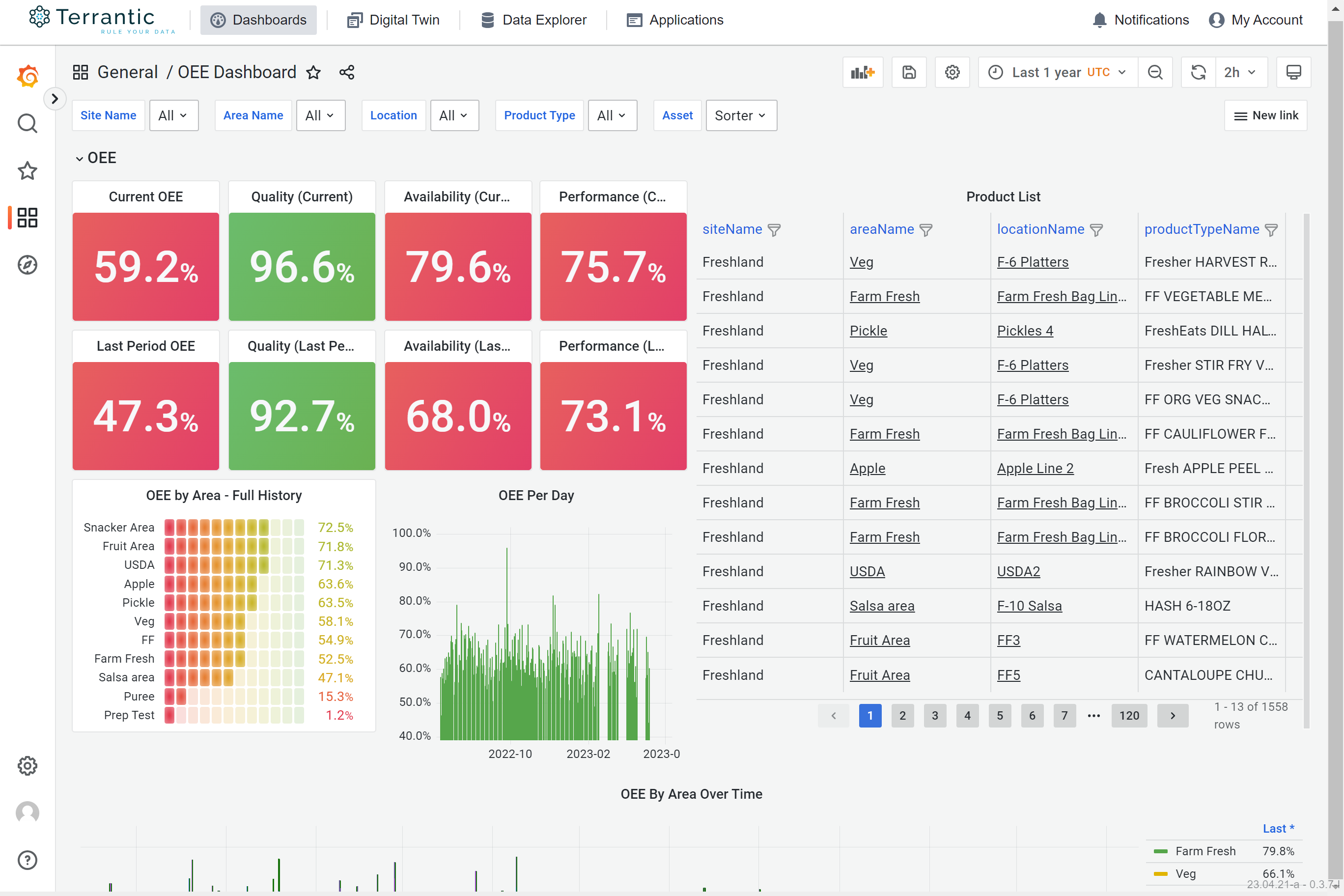Open the Dashboards tab
The width and height of the screenshot is (1344, 896).
(258, 20)
